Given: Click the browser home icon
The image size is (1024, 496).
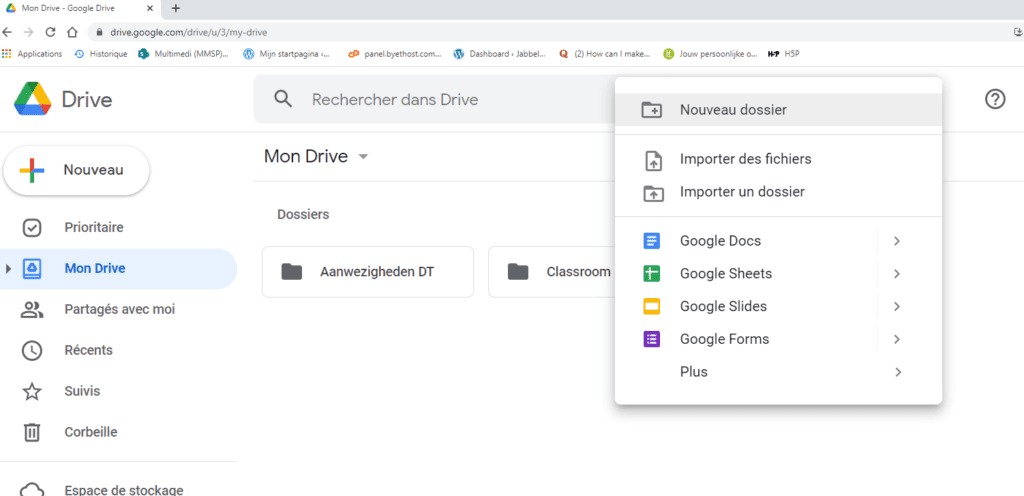Looking at the screenshot, I should 72,32.
